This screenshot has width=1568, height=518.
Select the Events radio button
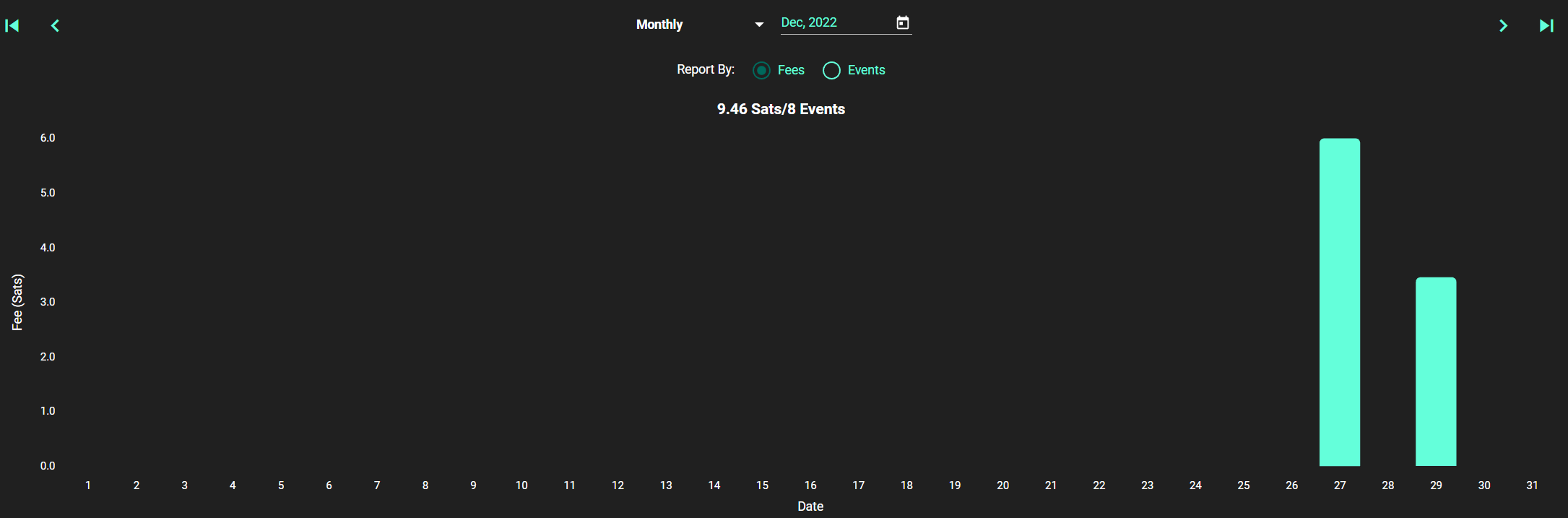click(x=831, y=70)
